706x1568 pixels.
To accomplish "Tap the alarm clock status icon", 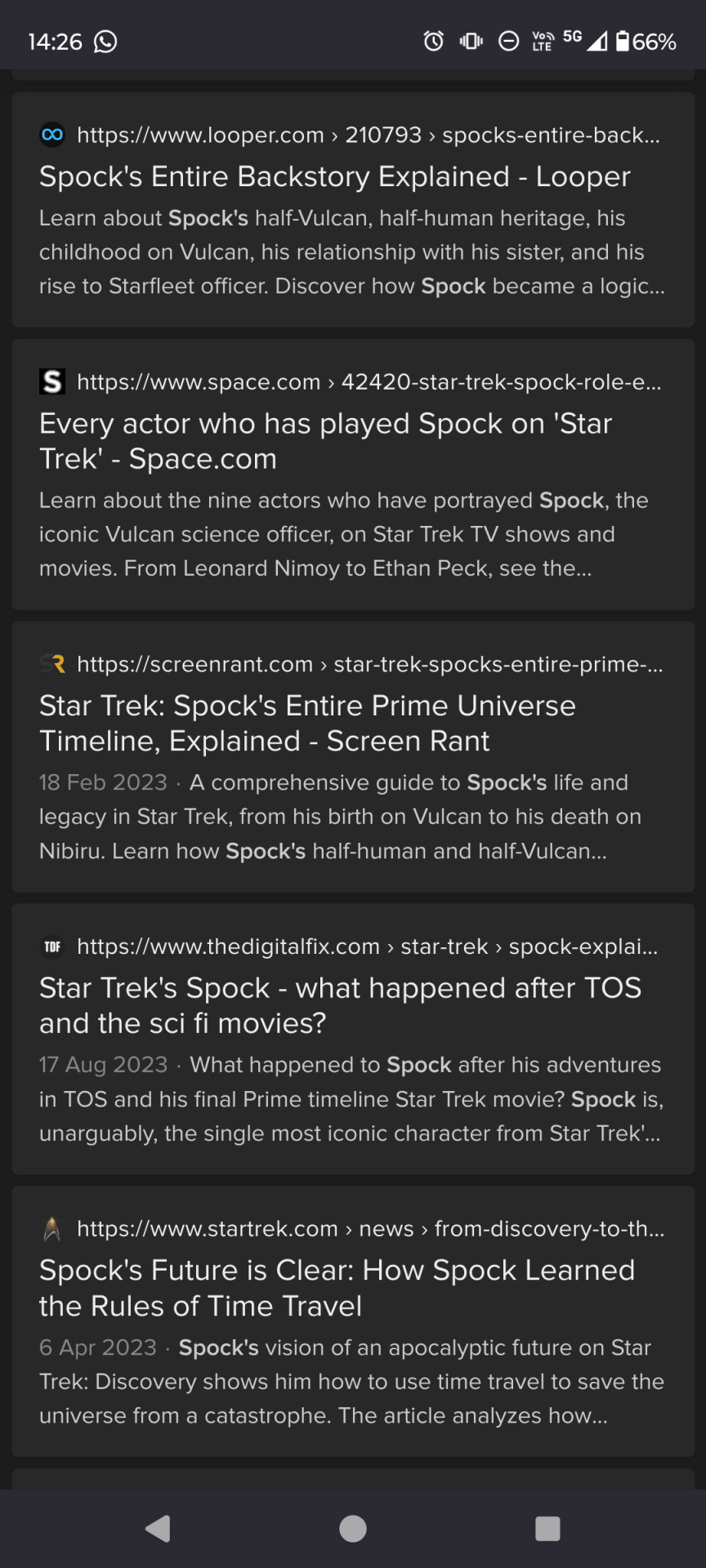I will coord(434,41).
